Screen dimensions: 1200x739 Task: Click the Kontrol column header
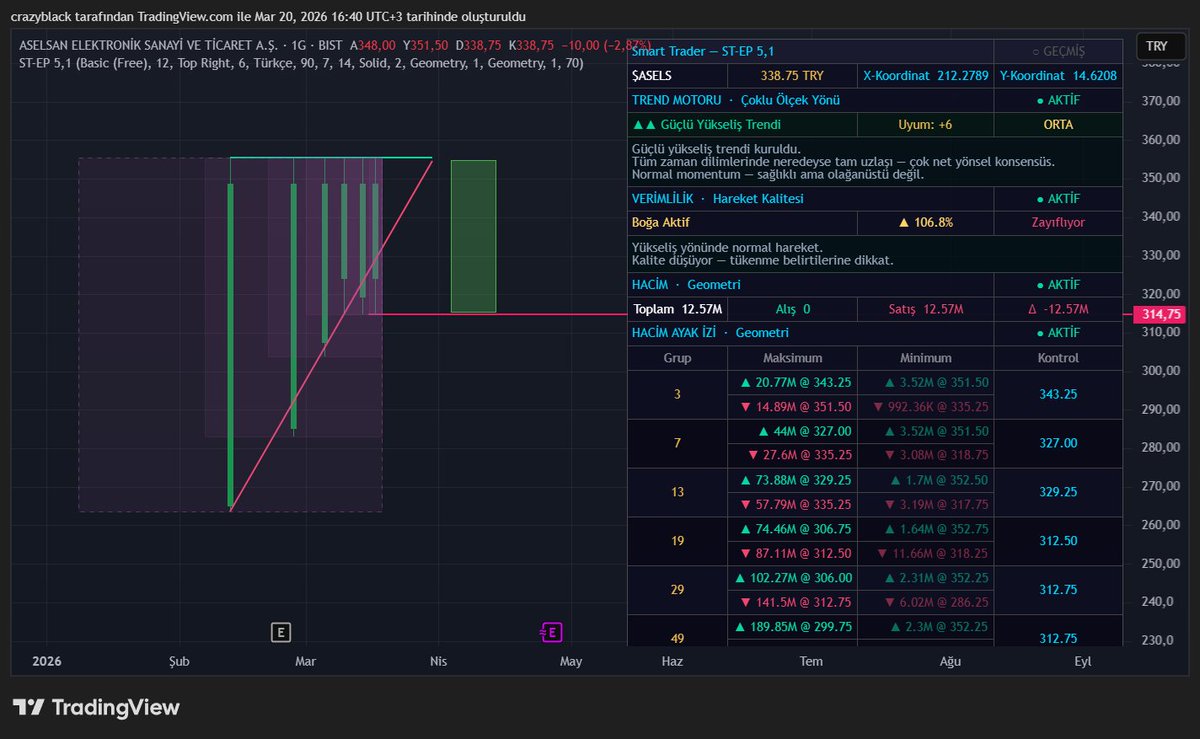click(1058, 358)
